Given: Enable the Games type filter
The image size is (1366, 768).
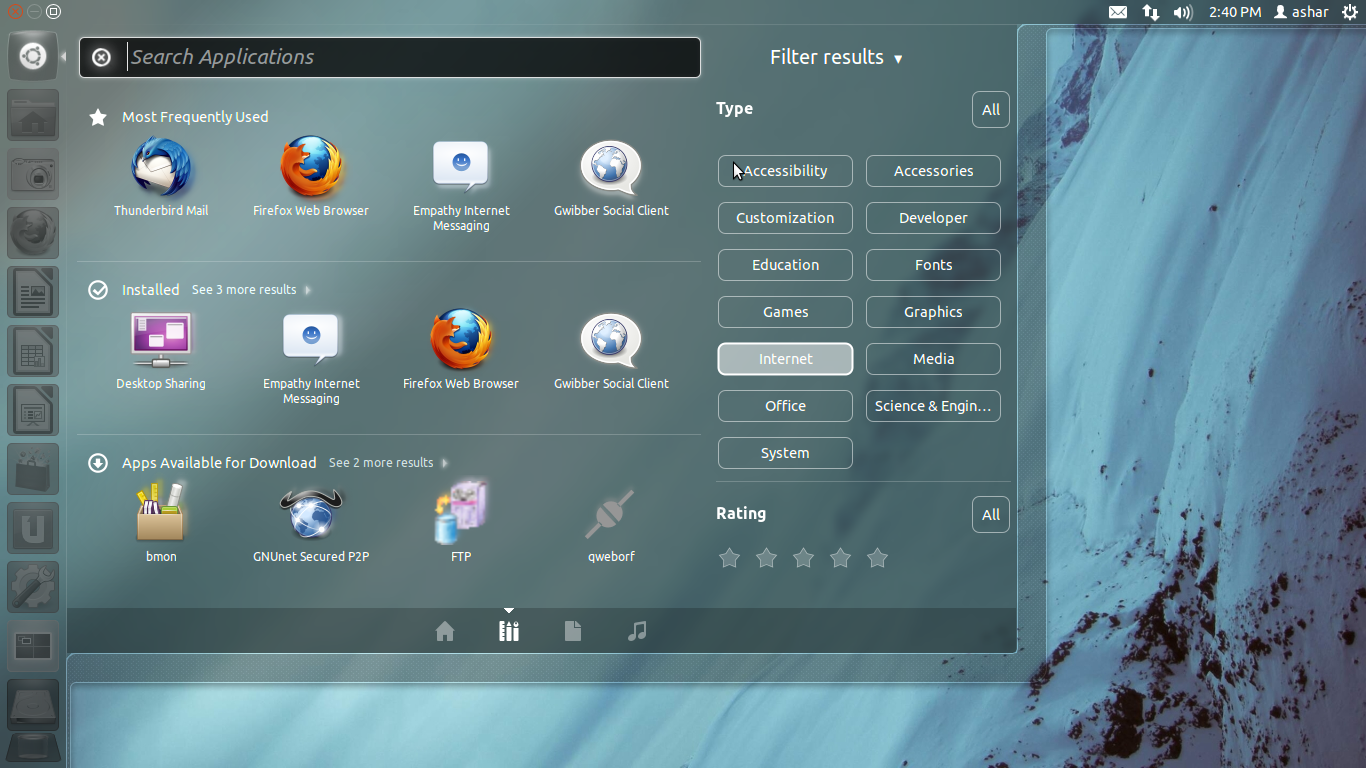Looking at the screenshot, I should (x=785, y=312).
